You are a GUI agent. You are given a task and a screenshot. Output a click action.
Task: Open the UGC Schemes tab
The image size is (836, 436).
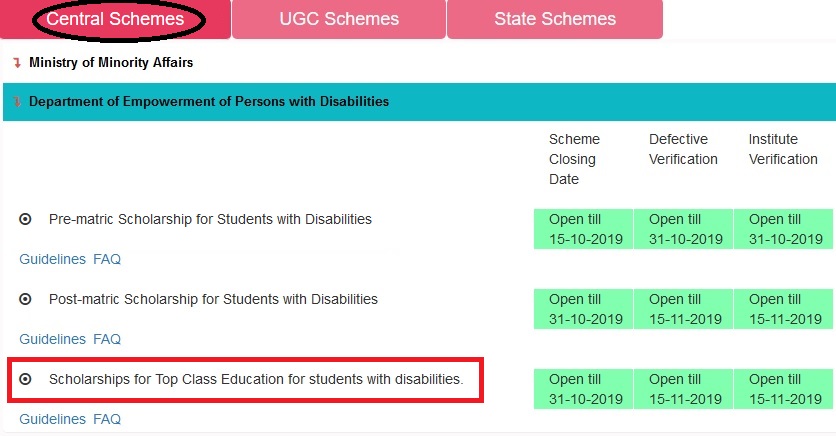(338, 19)
